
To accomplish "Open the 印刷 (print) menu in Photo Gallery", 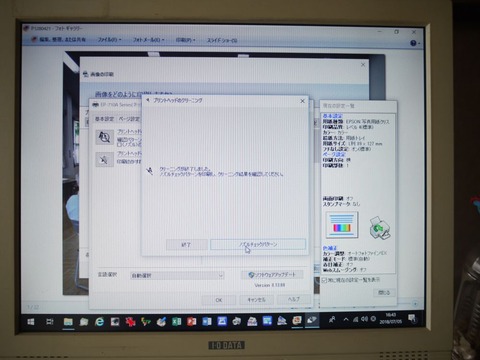I will [x=185, y=40].
